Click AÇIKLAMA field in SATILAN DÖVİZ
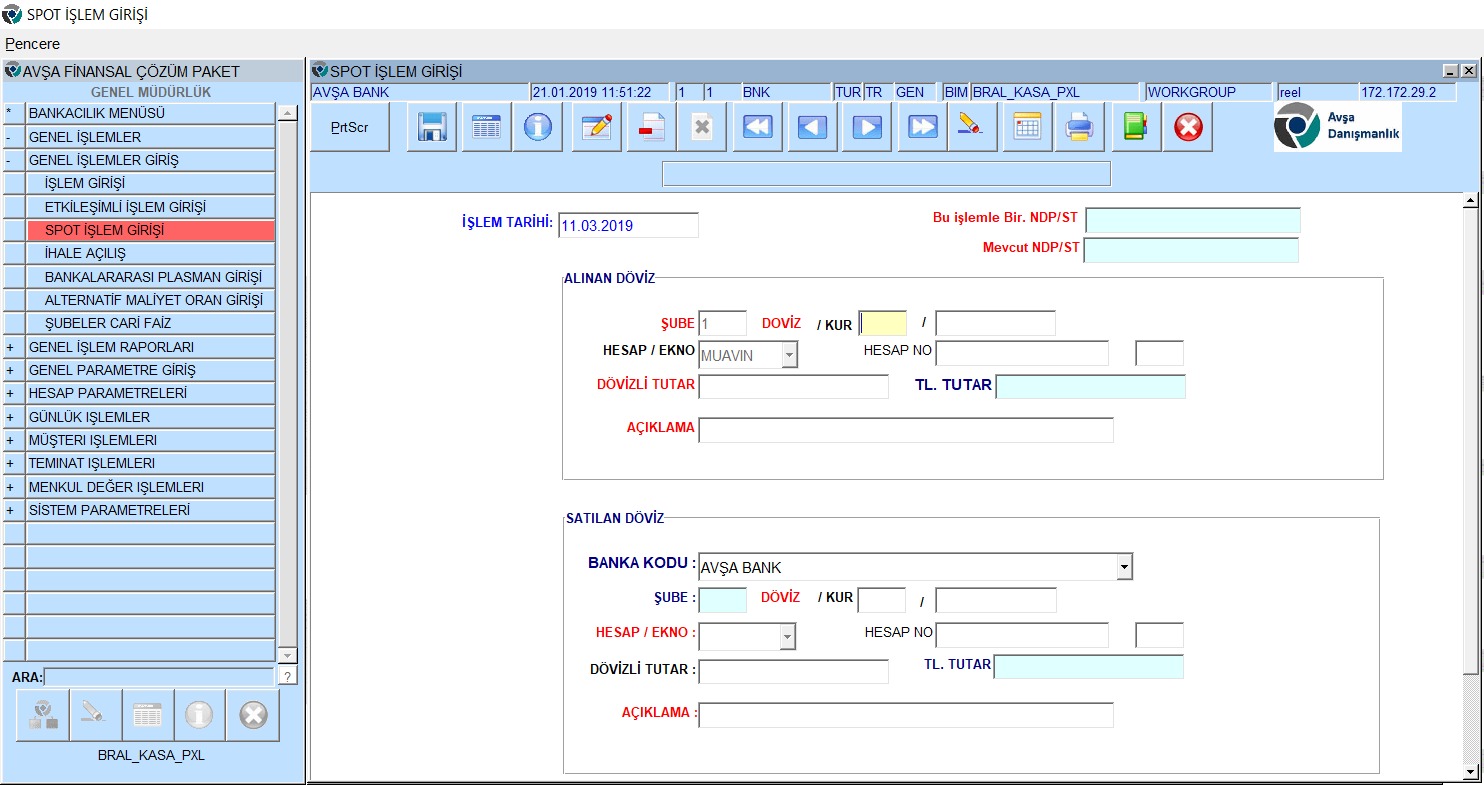 tap(906, 715)
